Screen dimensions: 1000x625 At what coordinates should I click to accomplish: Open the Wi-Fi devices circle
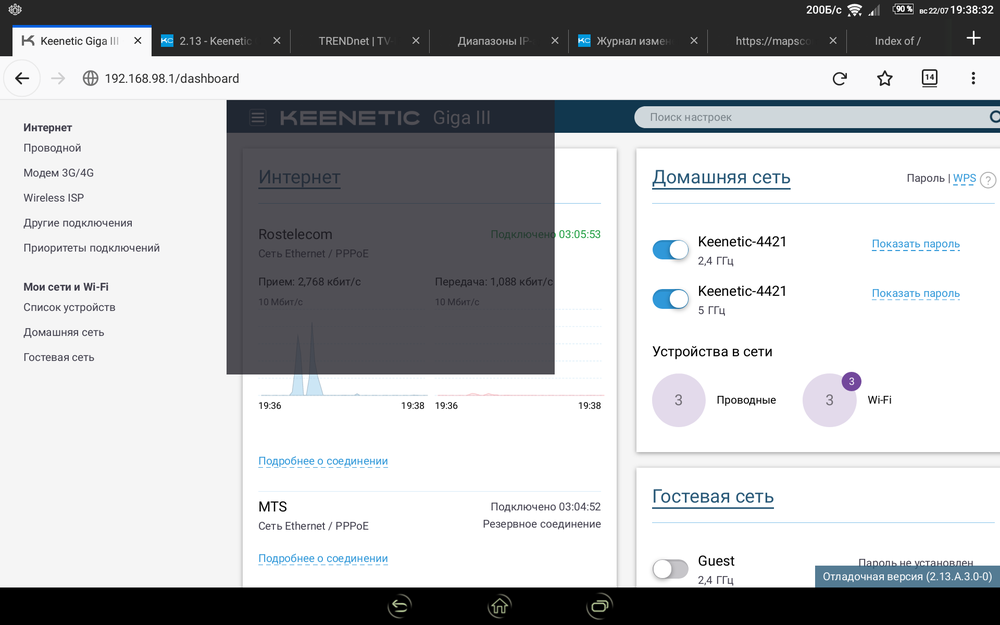coord(829,400)
